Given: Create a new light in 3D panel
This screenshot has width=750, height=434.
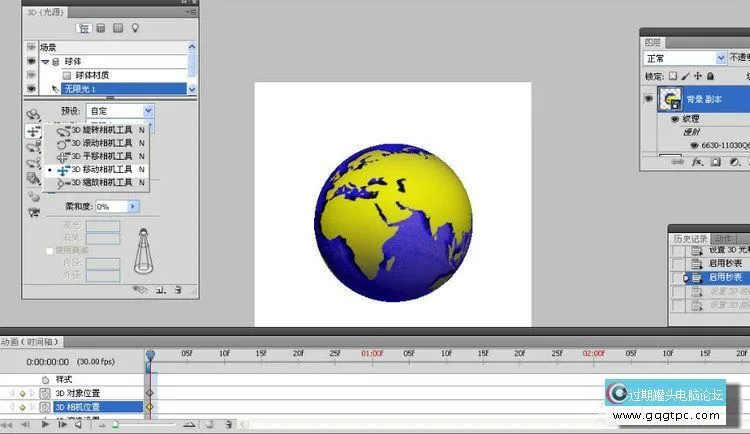Looking at the screenshot, I should [161, 289].
